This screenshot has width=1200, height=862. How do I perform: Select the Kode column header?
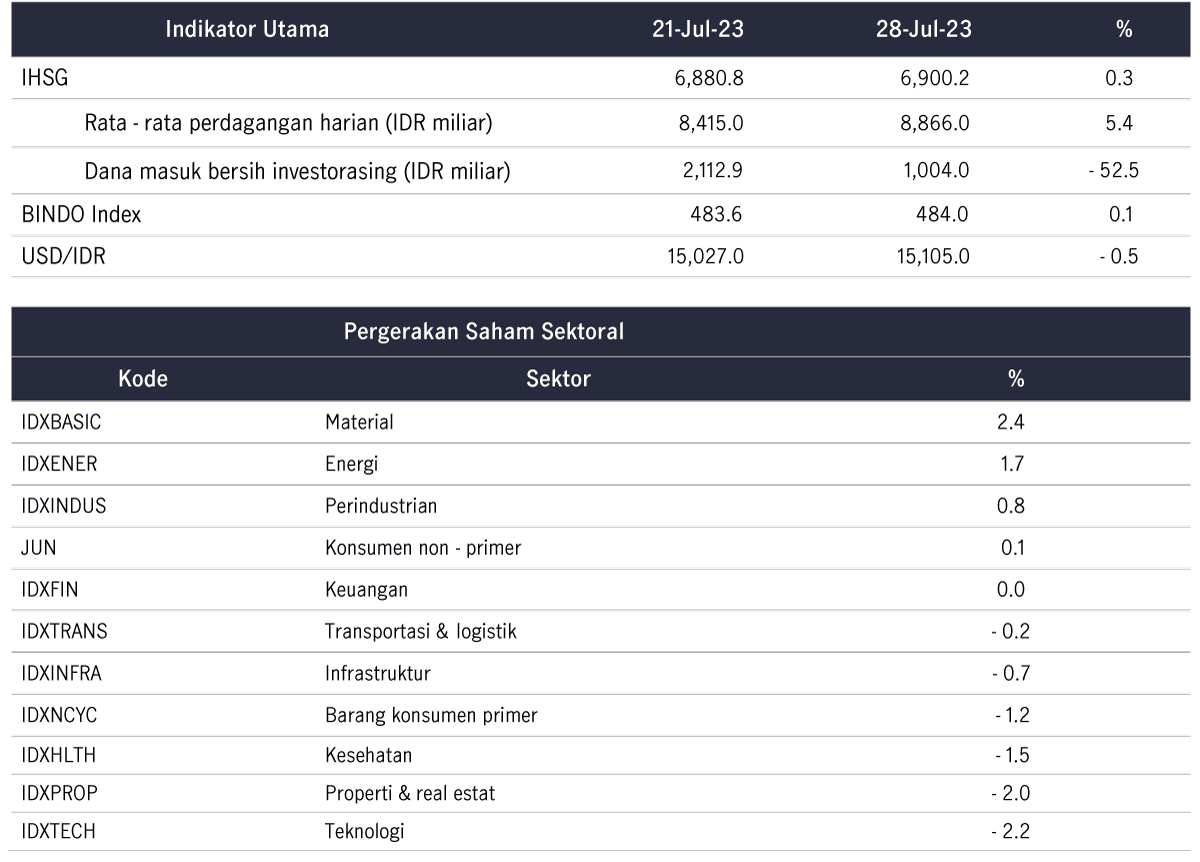point(143,379)
